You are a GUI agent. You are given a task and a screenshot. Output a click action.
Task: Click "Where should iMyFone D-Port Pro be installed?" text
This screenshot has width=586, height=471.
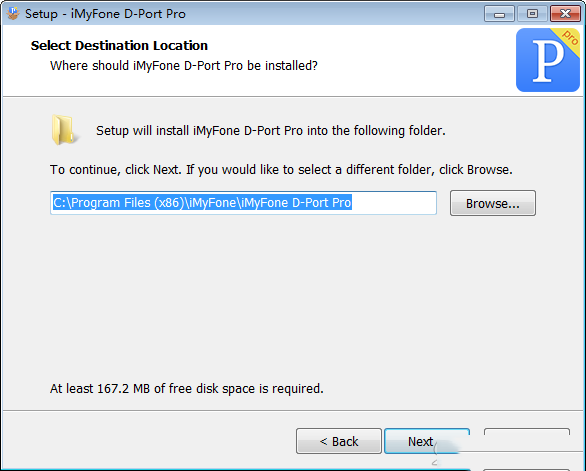point(184,66)
